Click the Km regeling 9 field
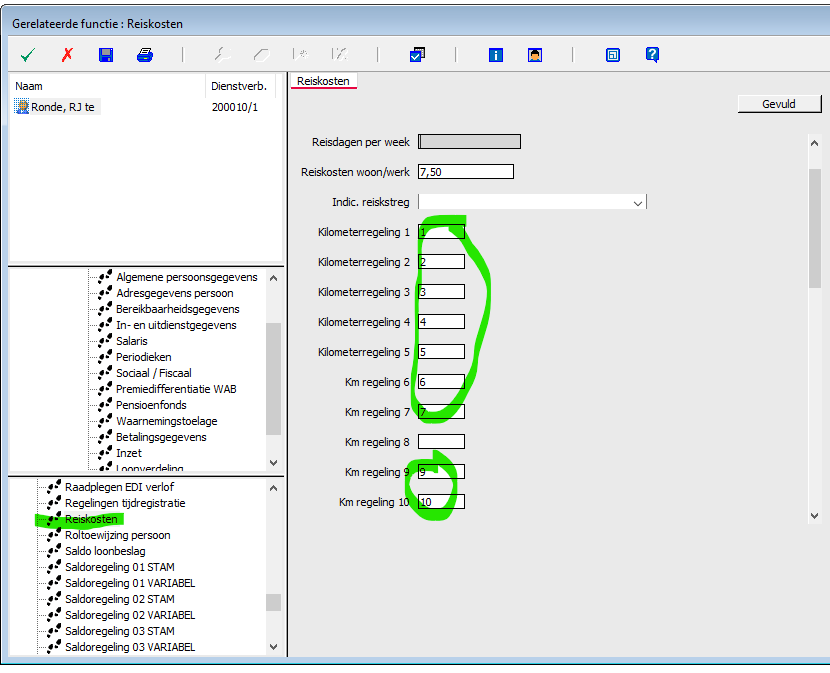830x673 pixels. [x=441, y=472]
